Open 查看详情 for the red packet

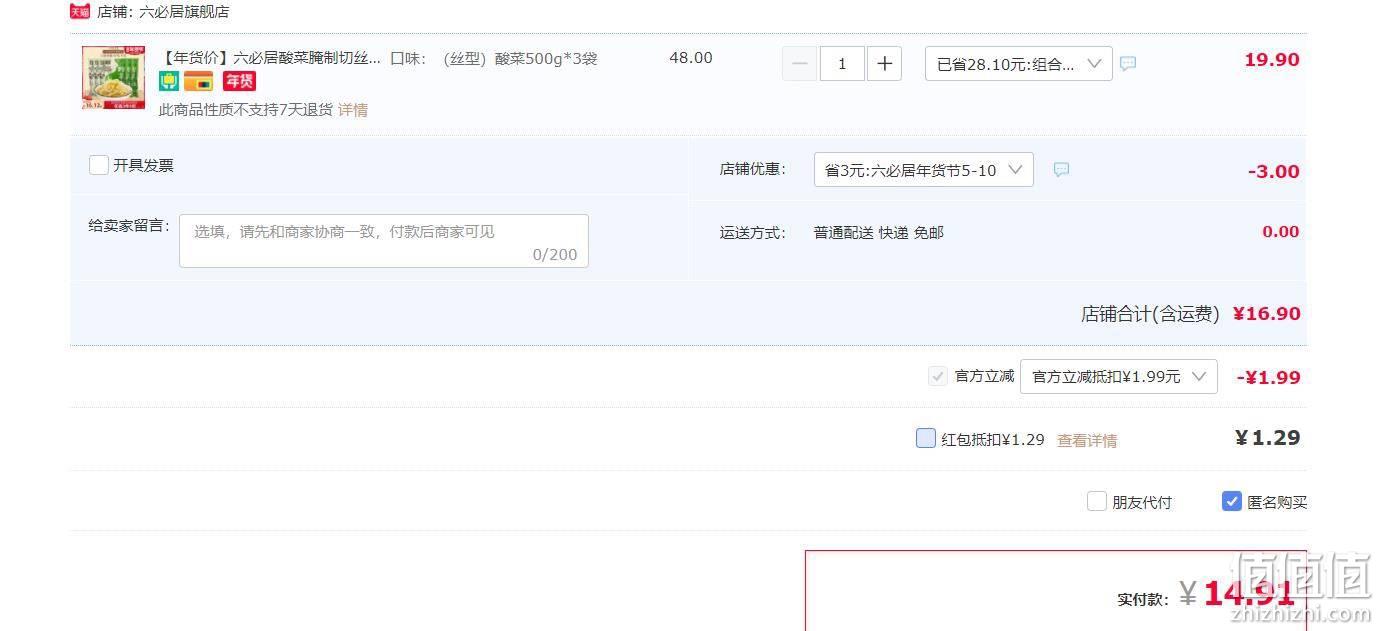coord(1087,440)
